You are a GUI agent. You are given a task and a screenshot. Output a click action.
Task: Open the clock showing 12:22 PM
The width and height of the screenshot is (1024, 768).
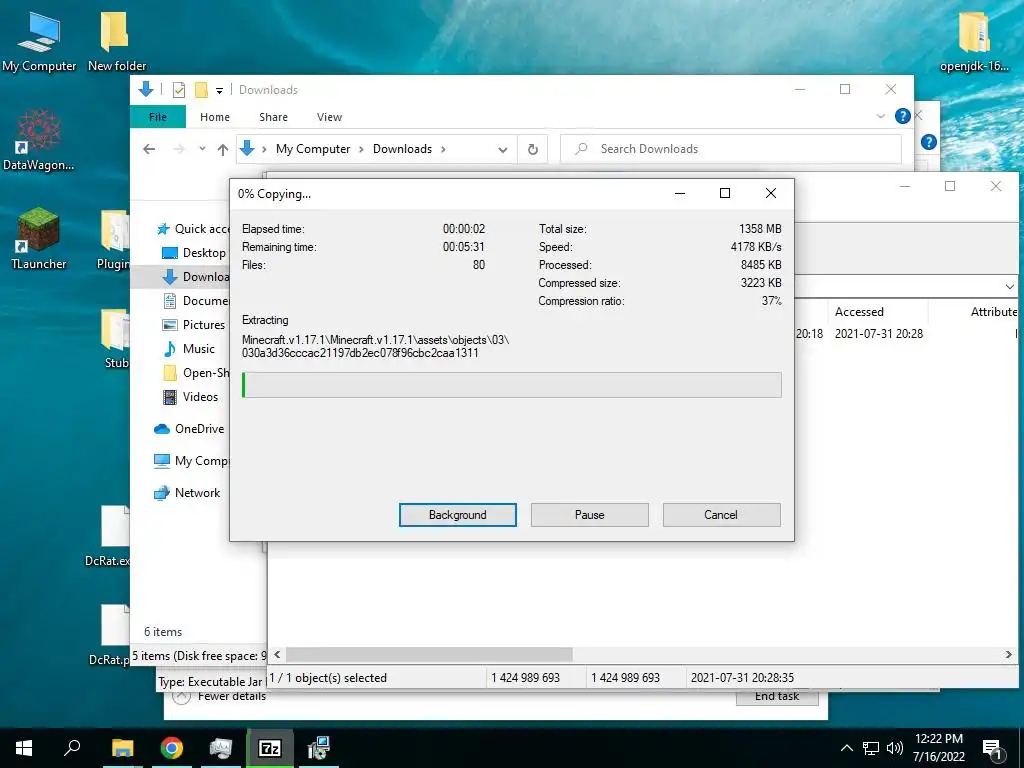(x=938, y=739)
